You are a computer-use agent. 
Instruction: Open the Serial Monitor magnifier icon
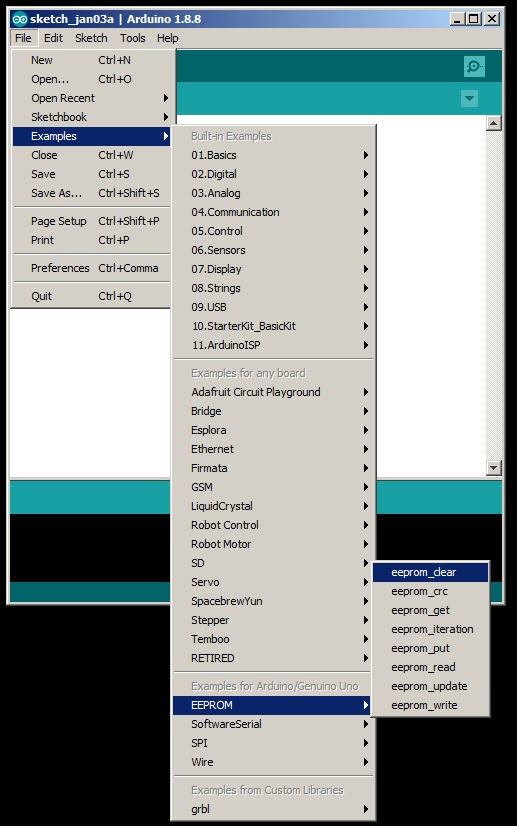tap(474, 66)
